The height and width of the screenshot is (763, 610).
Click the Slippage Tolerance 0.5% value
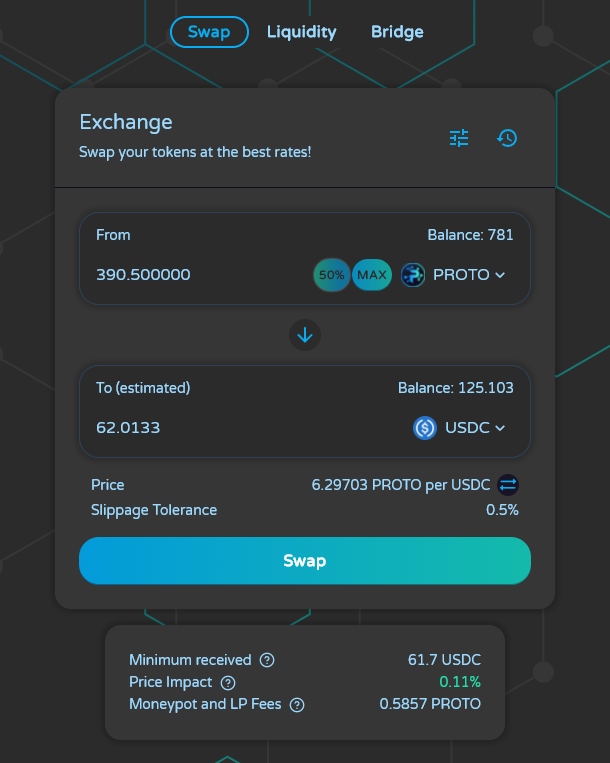pos(502,510)
